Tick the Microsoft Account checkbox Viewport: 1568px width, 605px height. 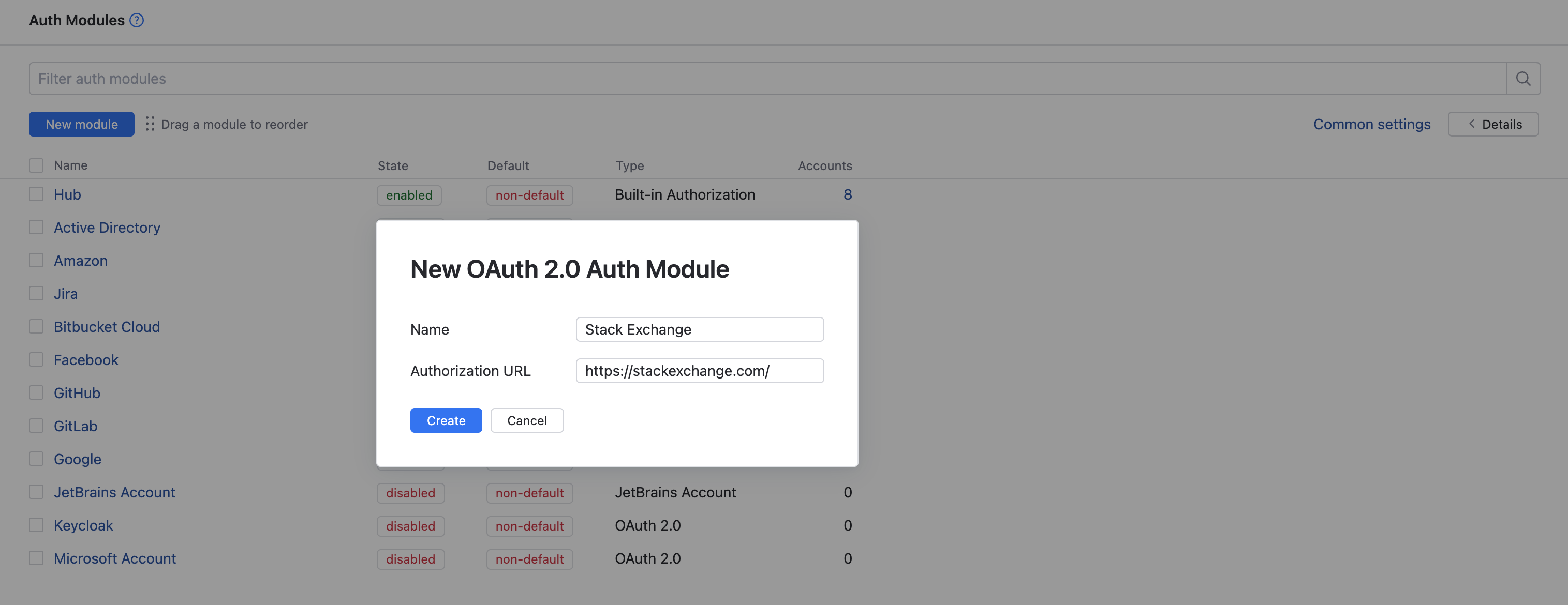tap(37, 558)
